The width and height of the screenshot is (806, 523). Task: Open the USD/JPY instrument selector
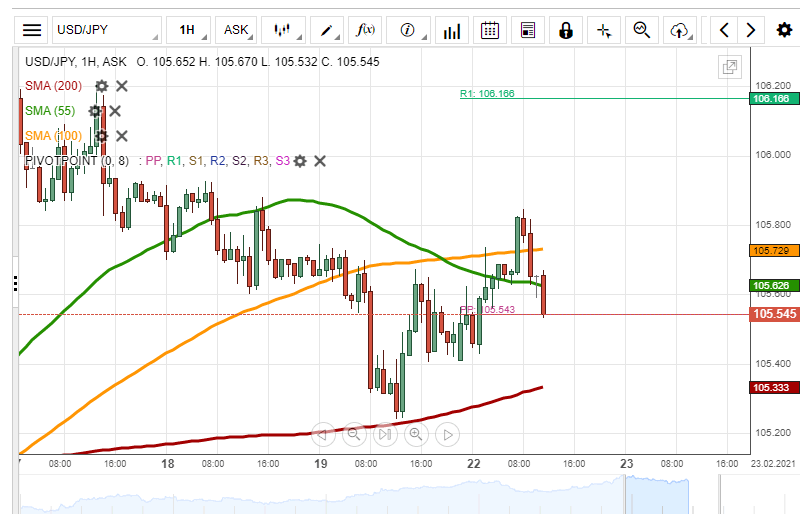coord(106,30)
